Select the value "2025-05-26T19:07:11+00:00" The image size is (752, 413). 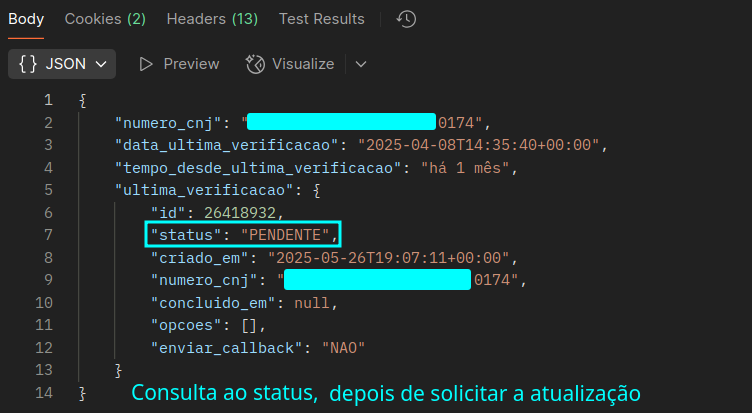pyautogui.click(x=388, y=258)
